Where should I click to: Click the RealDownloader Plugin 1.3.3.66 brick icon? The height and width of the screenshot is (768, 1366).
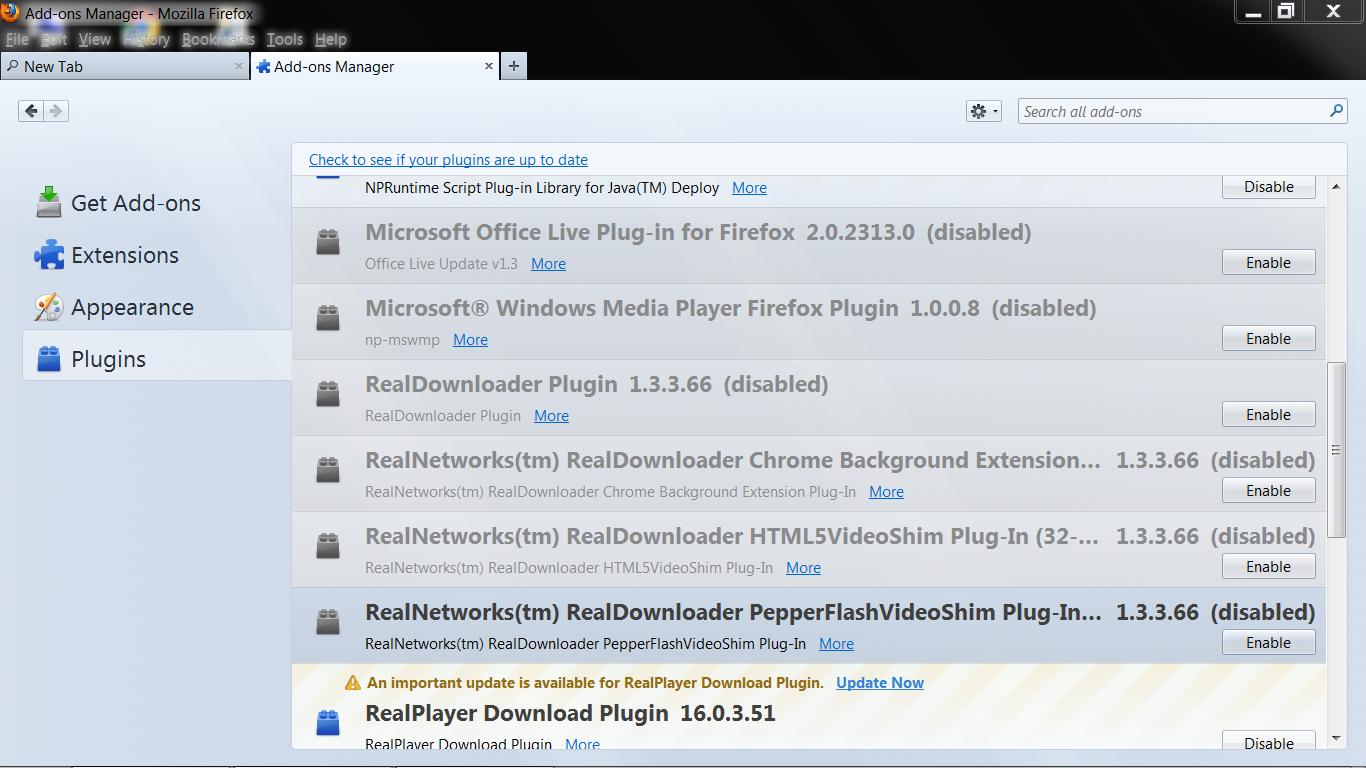point(328,393)
